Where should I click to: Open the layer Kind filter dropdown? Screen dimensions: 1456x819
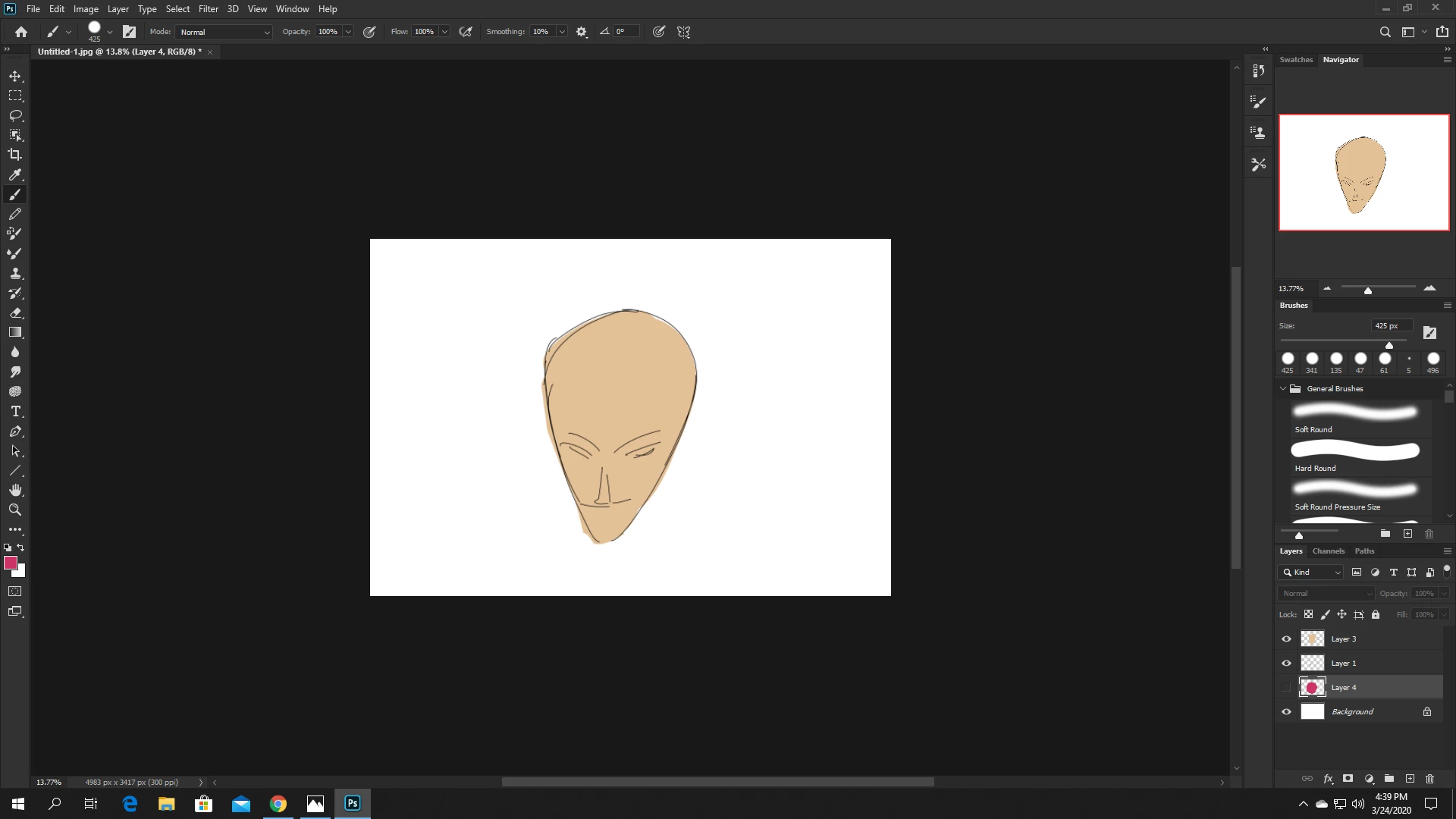1310,573
